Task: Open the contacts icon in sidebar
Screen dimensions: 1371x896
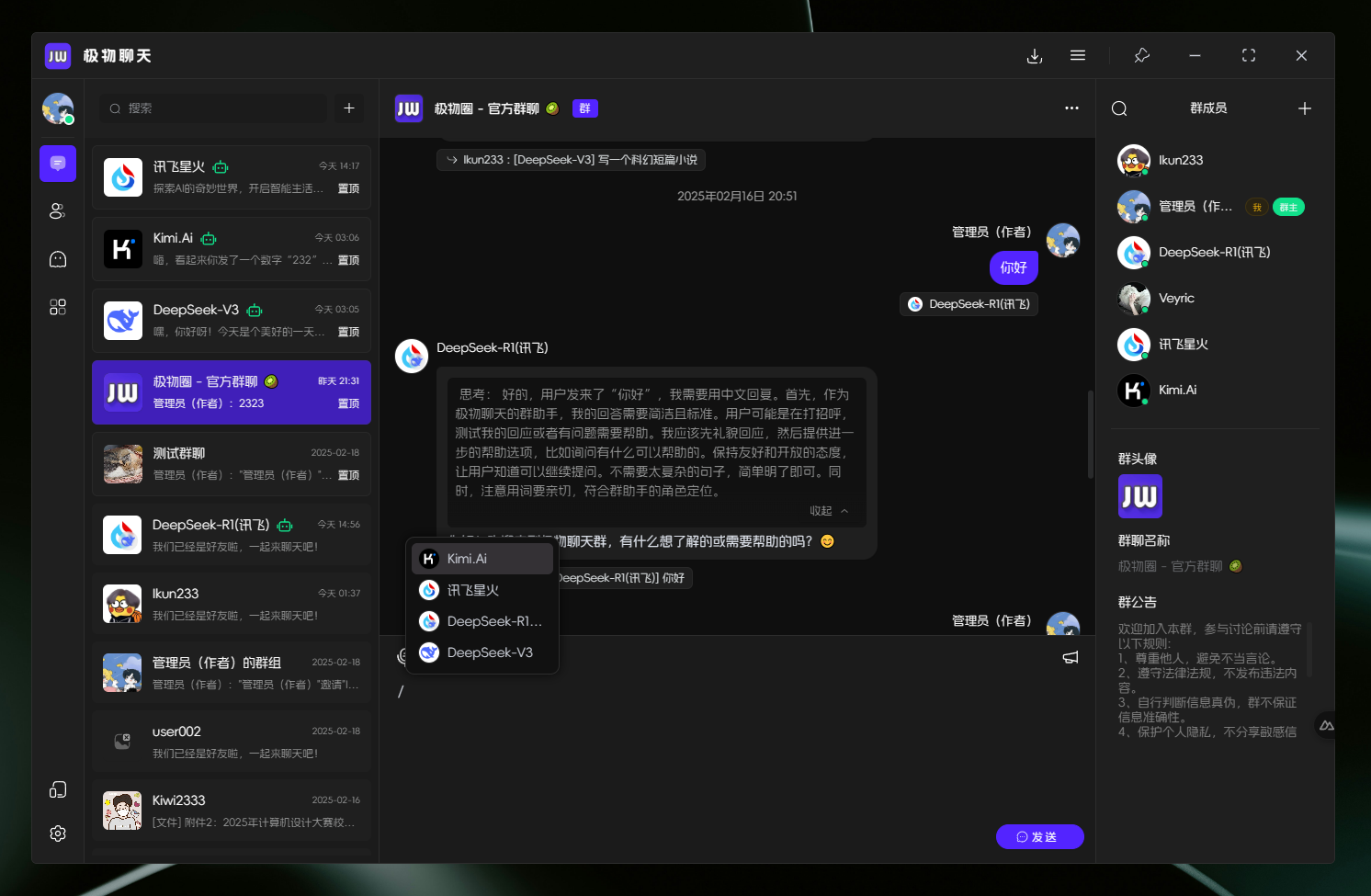Action: (58, 211)
